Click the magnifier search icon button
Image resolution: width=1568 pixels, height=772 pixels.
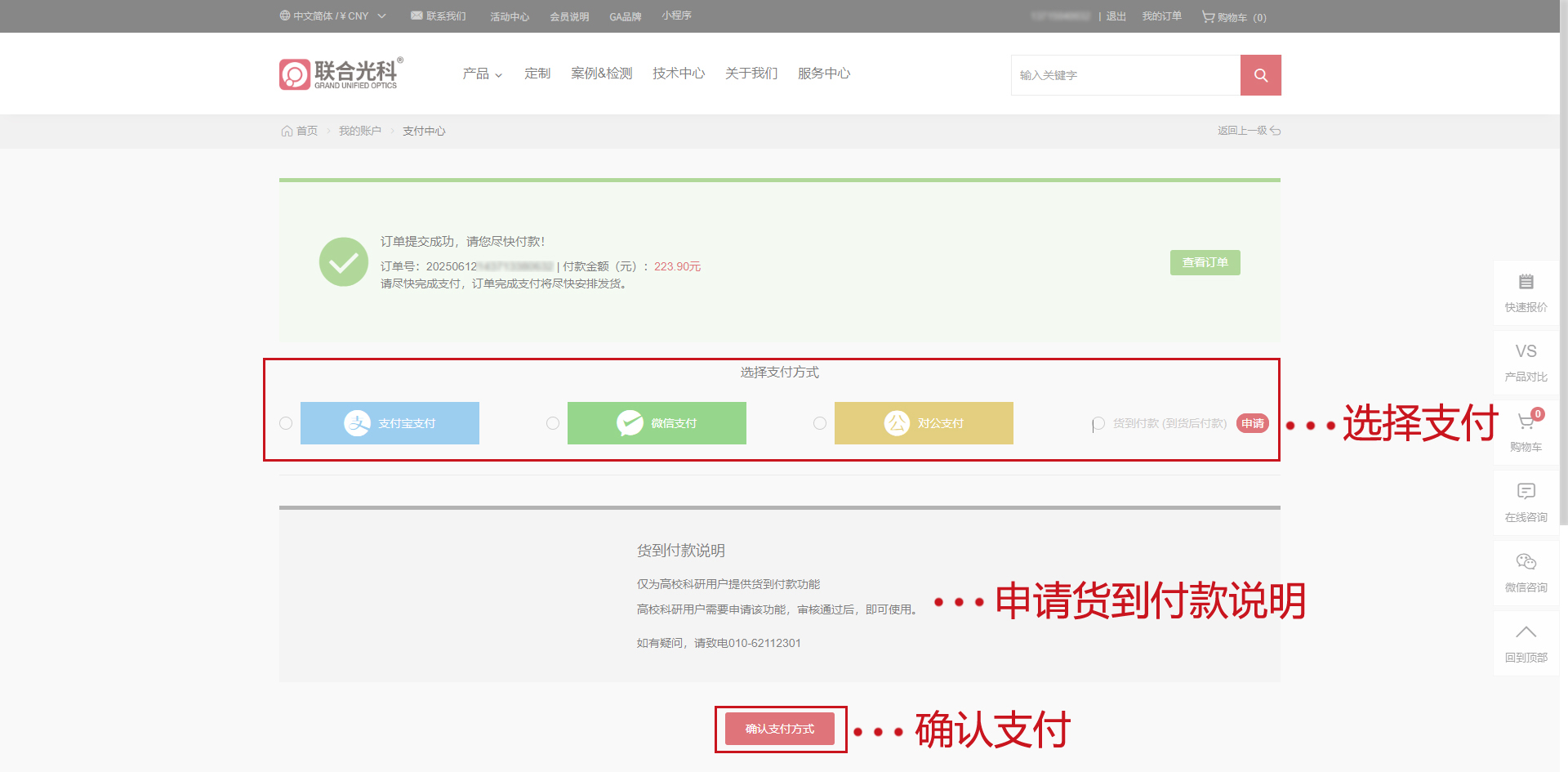coord(1260,75)
